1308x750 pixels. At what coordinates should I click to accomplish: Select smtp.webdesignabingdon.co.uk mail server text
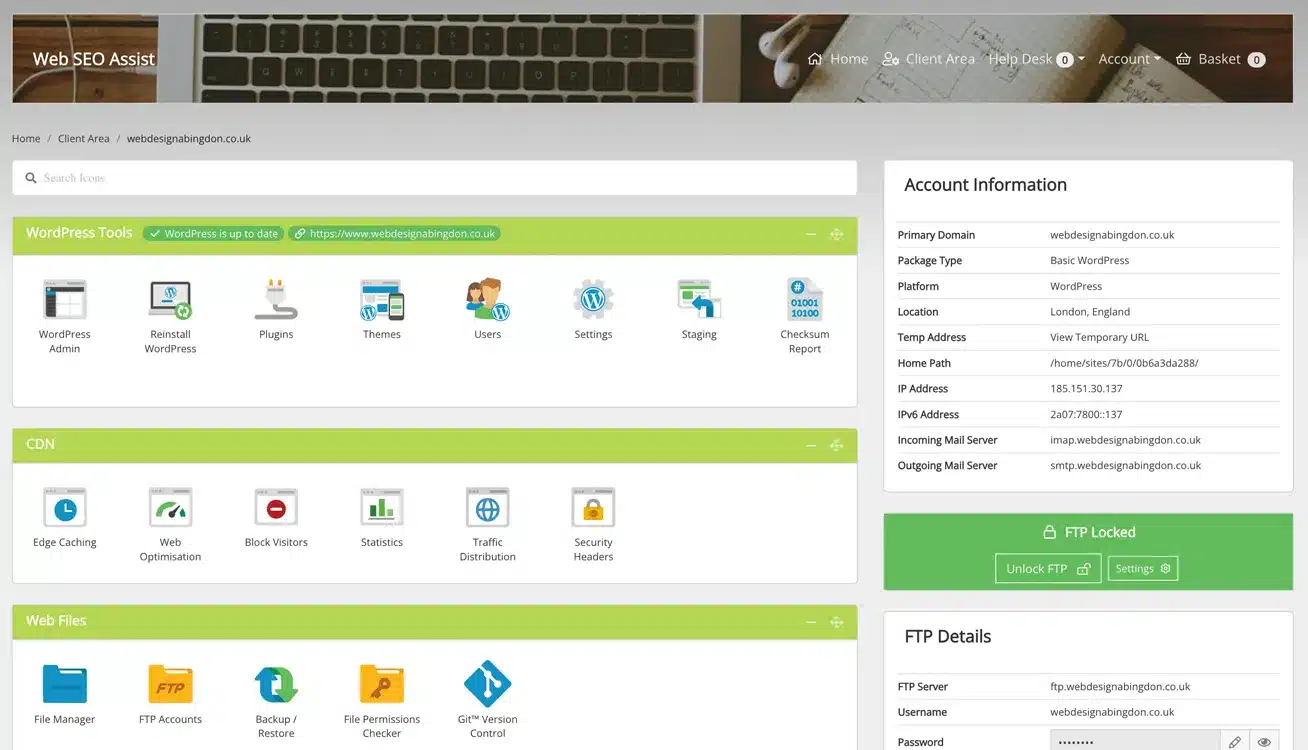tap(1126, 466)
